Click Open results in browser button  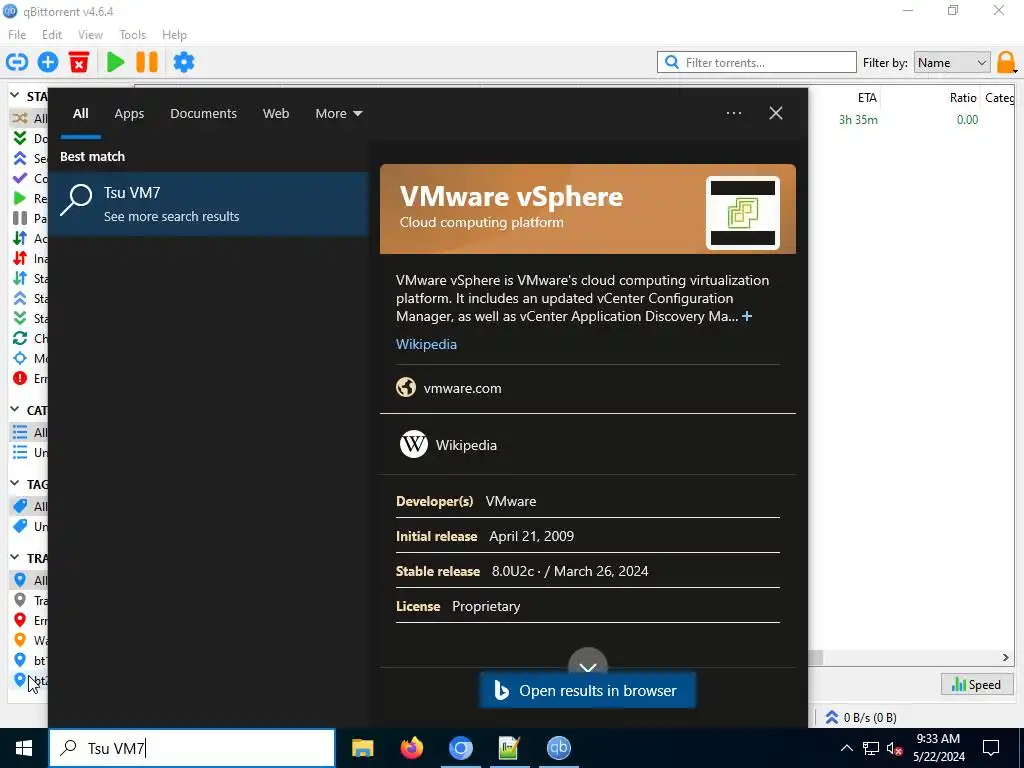pos(588,690)
